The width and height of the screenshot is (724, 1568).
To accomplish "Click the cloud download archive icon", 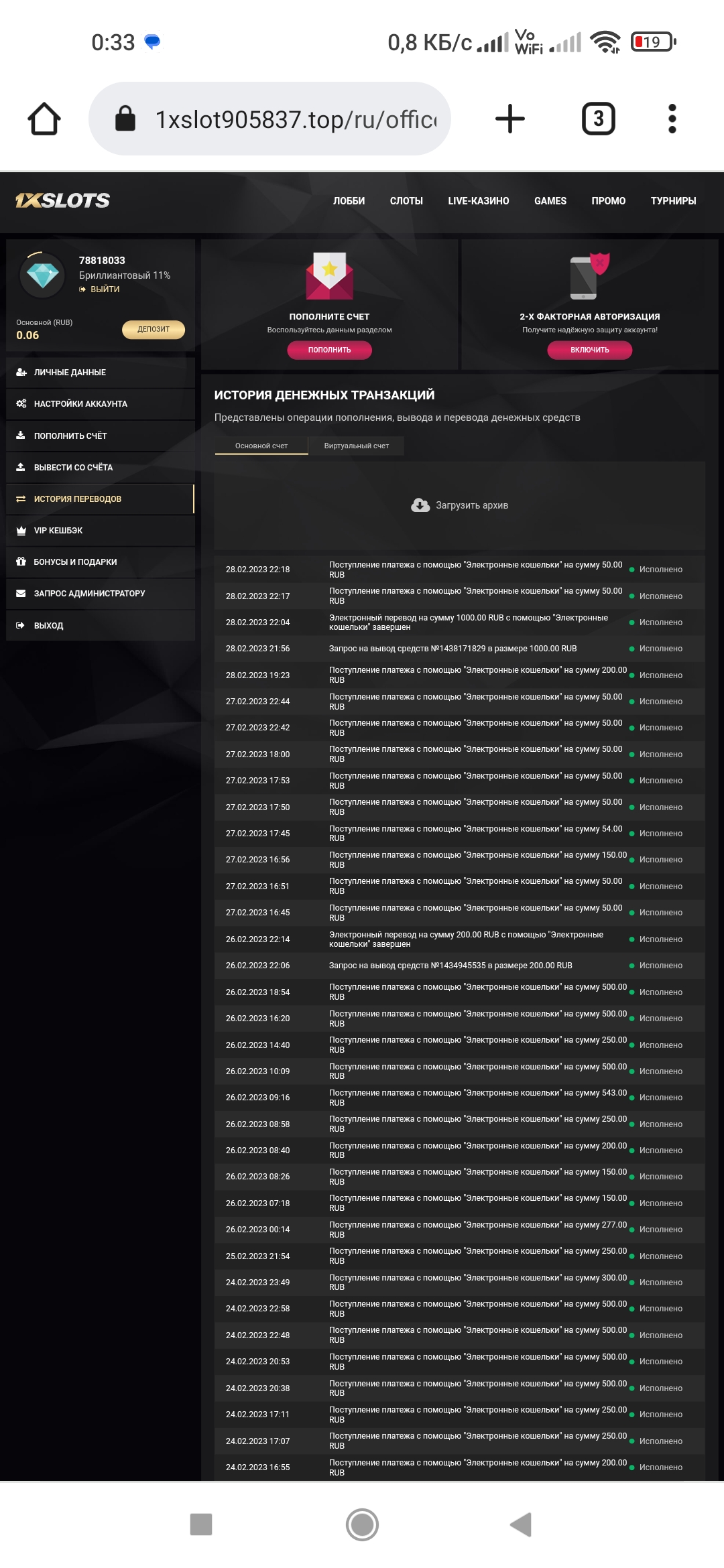I will point(420,505).
